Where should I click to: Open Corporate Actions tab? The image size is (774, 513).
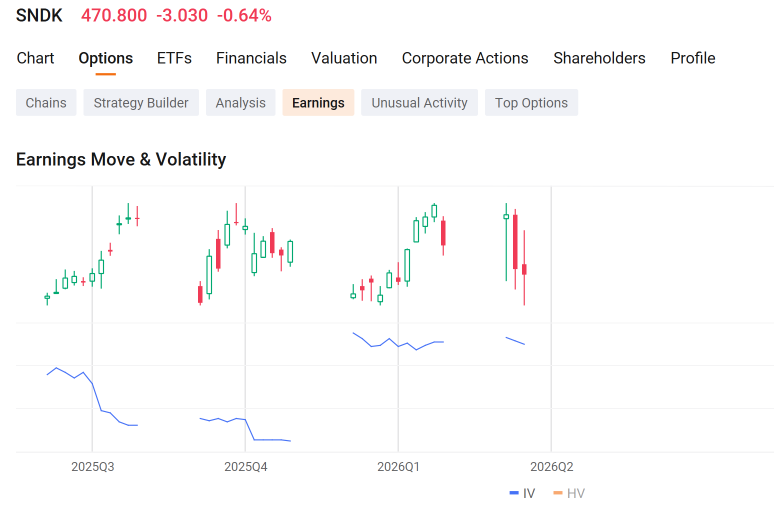[465, 58]
